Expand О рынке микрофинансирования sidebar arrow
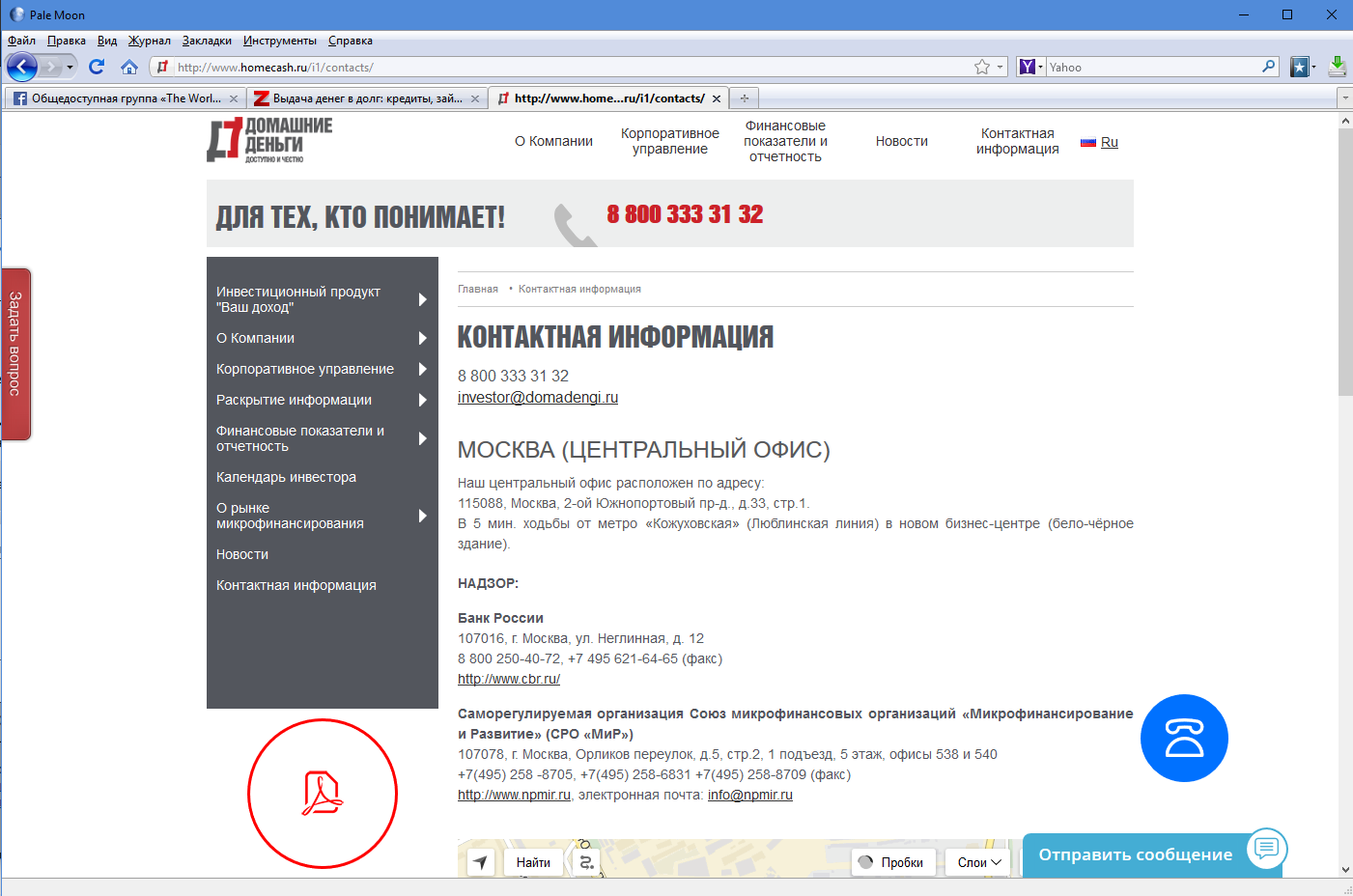 [423, 516]
